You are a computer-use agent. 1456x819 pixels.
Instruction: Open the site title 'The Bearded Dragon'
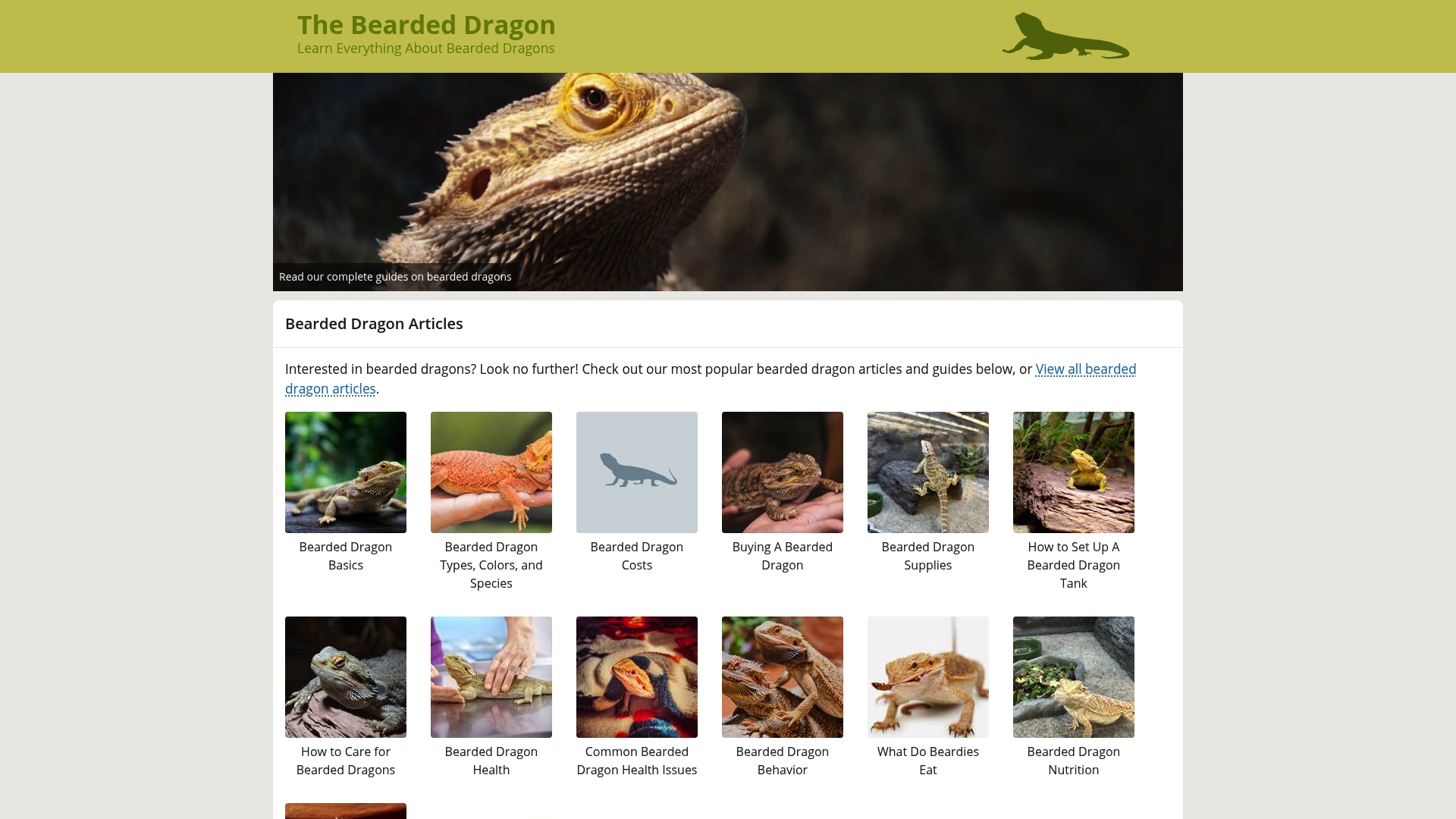point(426,24)
